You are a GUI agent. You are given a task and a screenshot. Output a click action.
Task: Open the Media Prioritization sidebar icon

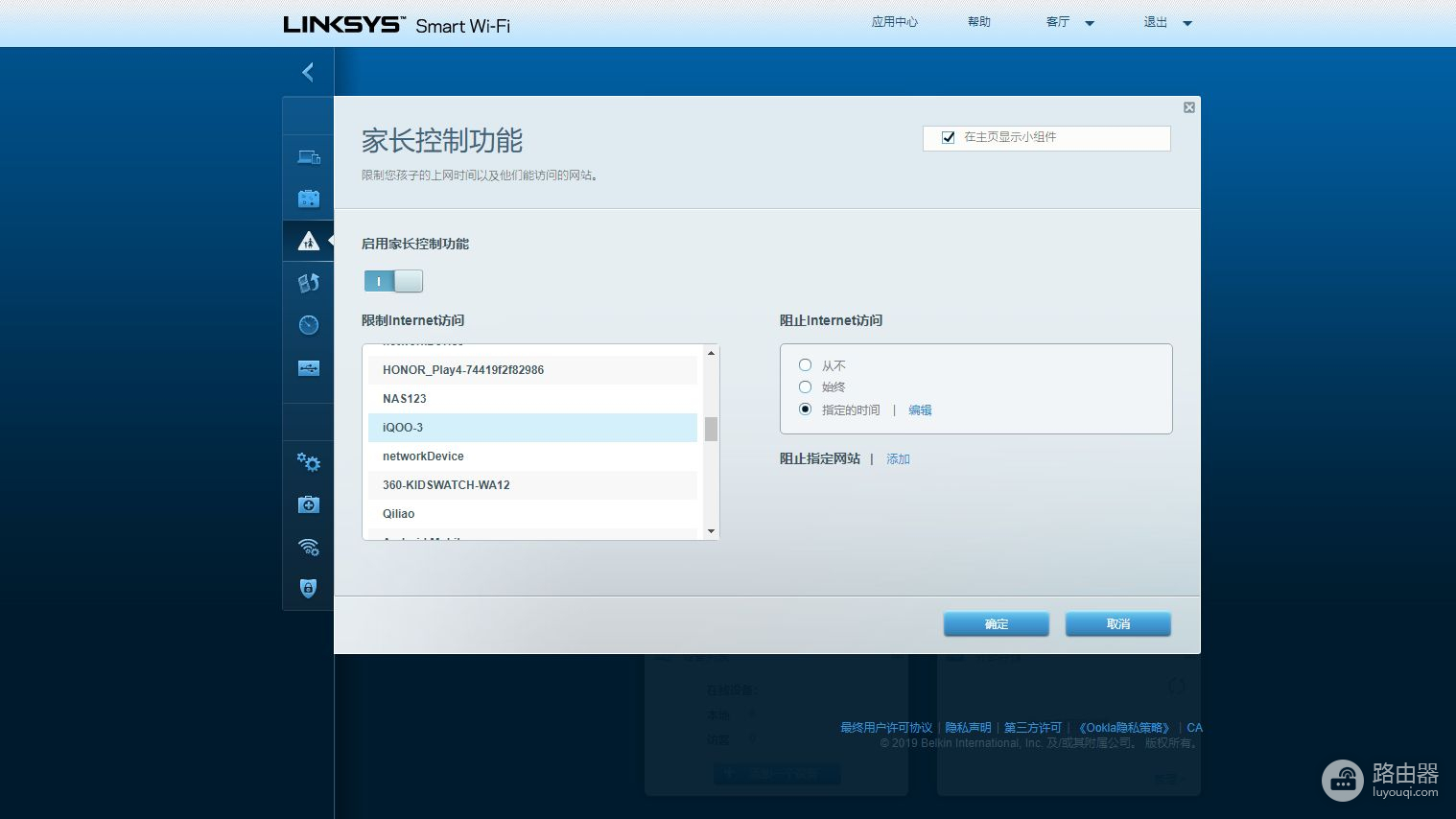(x=308, y=283)
